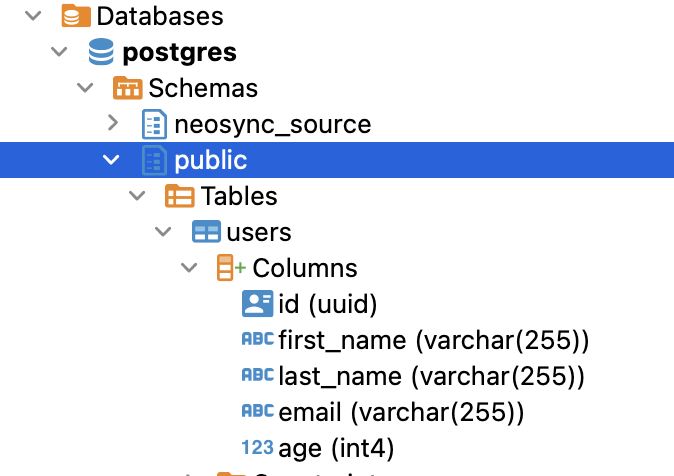
Task: Collapse the Schemas node
Action: pos(85,88)
